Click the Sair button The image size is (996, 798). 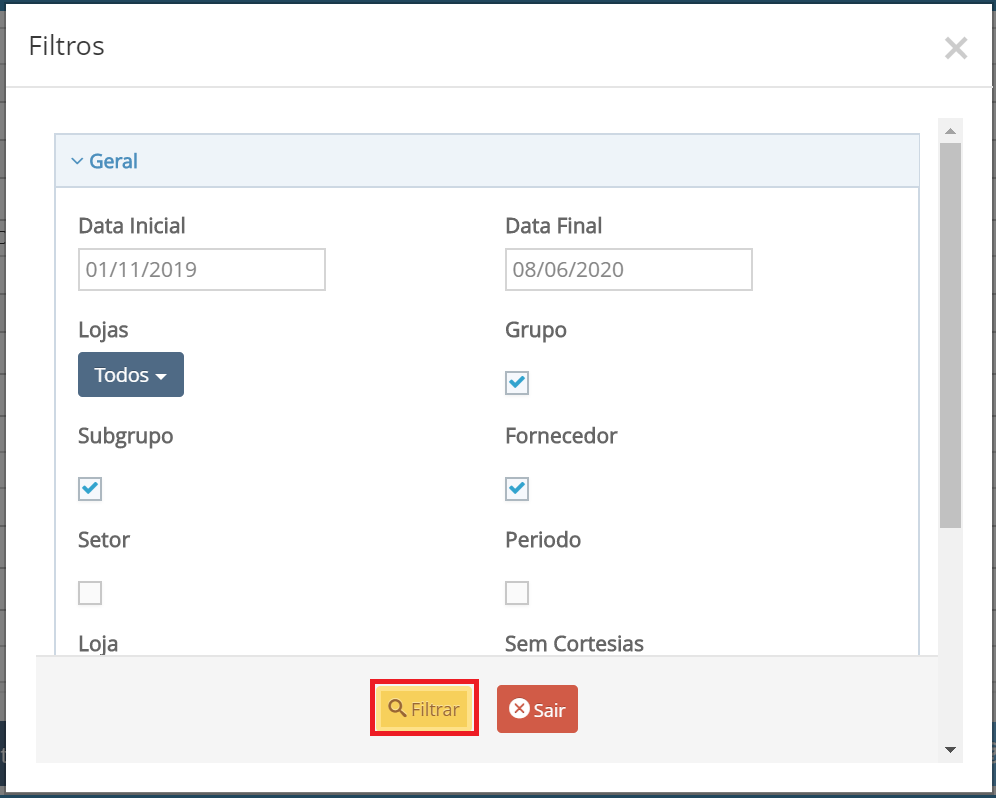(537, 709)
